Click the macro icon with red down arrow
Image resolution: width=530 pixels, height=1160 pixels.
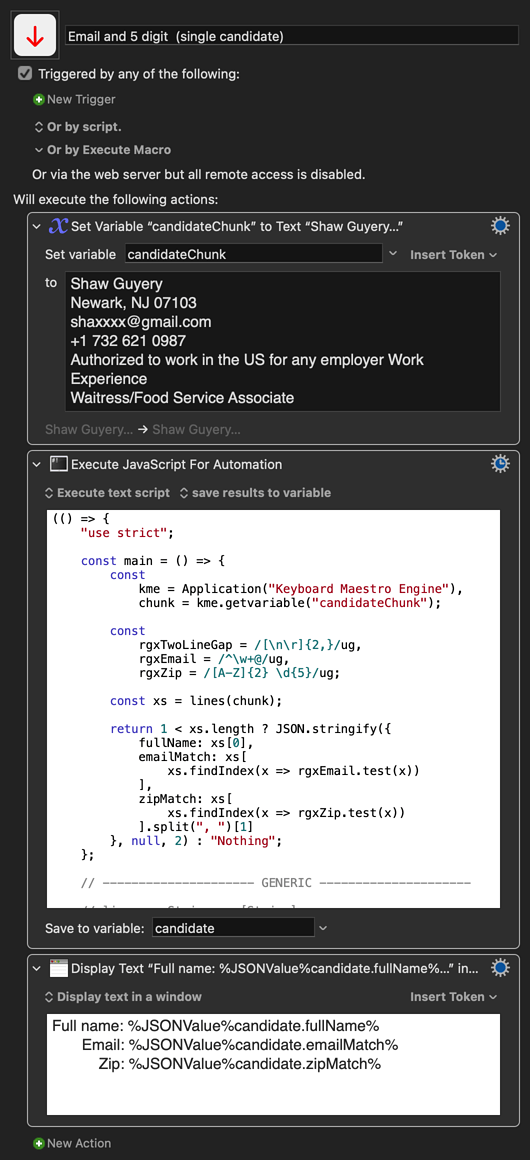35,36
